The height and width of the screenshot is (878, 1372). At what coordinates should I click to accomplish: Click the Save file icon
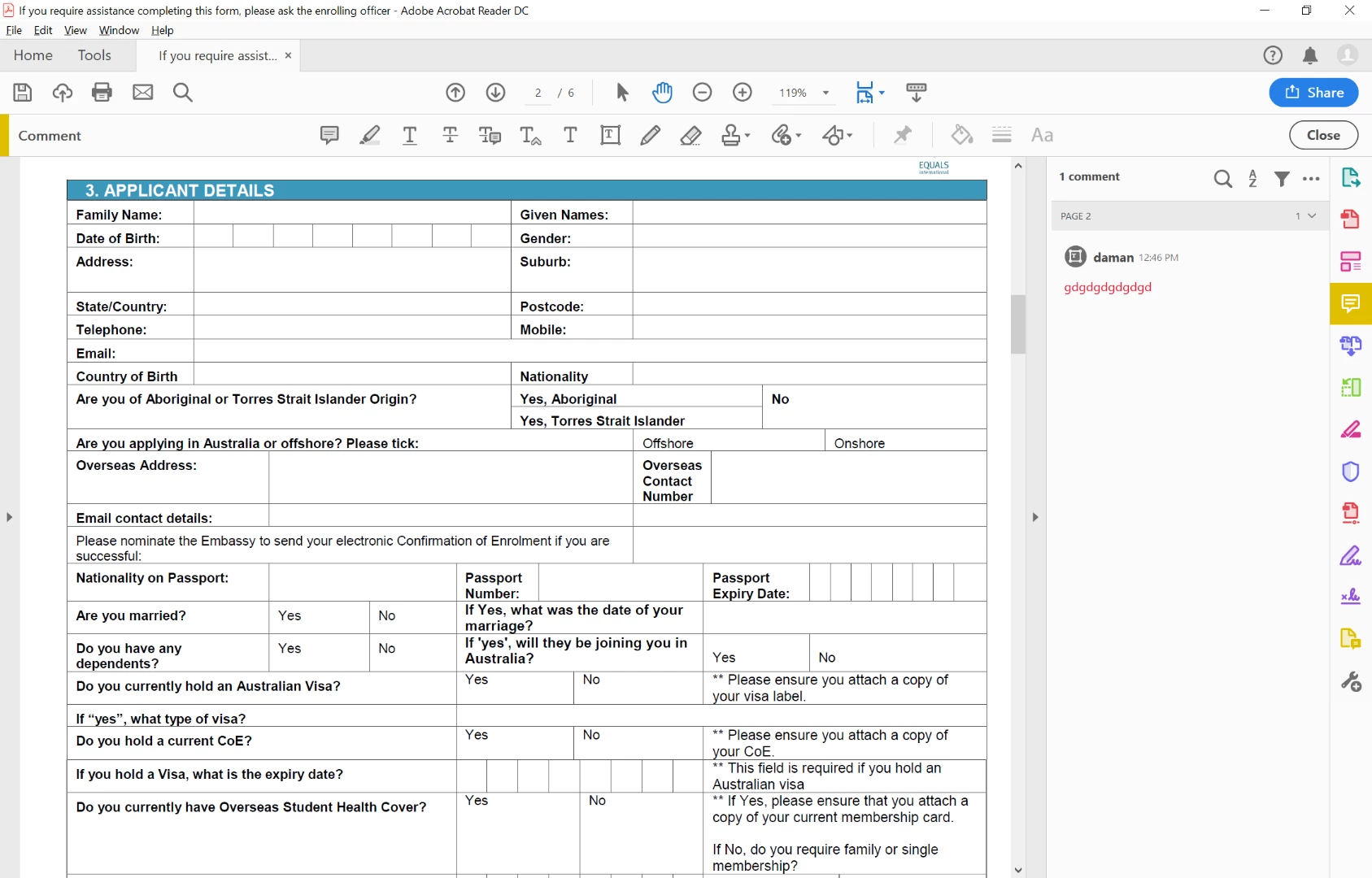click(x=23, y=93)
